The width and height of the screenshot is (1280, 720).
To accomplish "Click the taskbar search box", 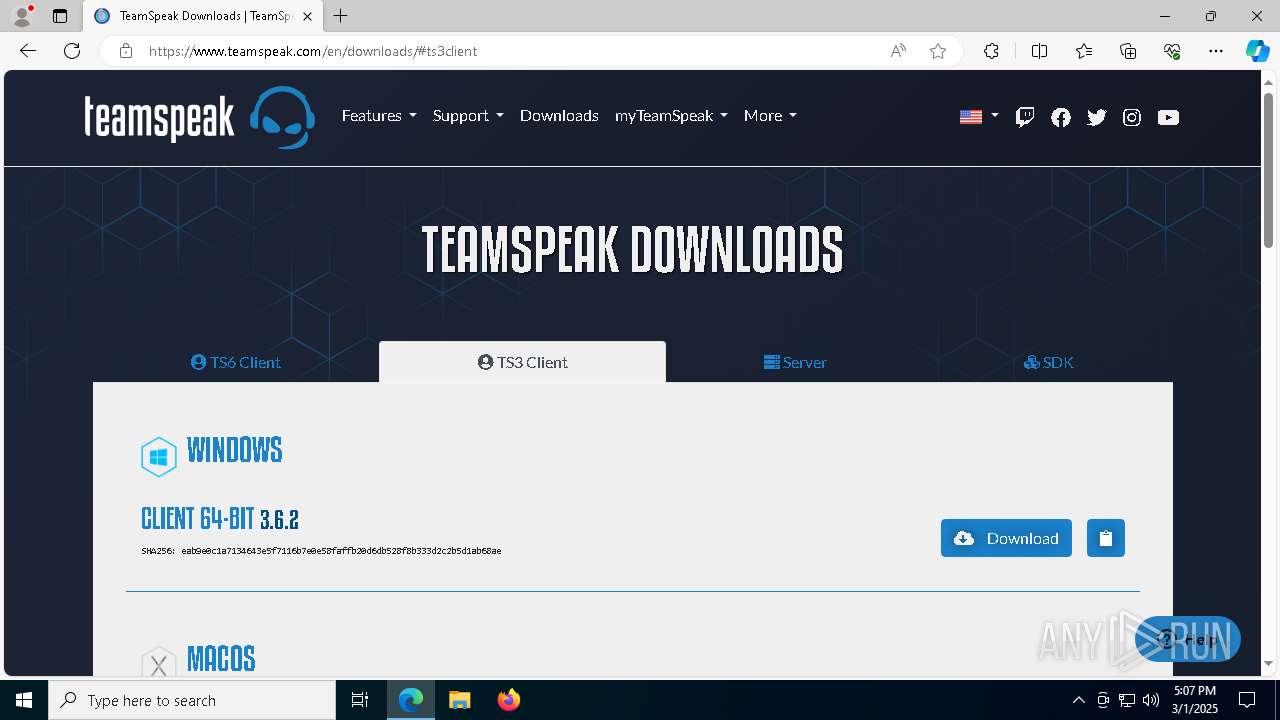I will (192, 700).
